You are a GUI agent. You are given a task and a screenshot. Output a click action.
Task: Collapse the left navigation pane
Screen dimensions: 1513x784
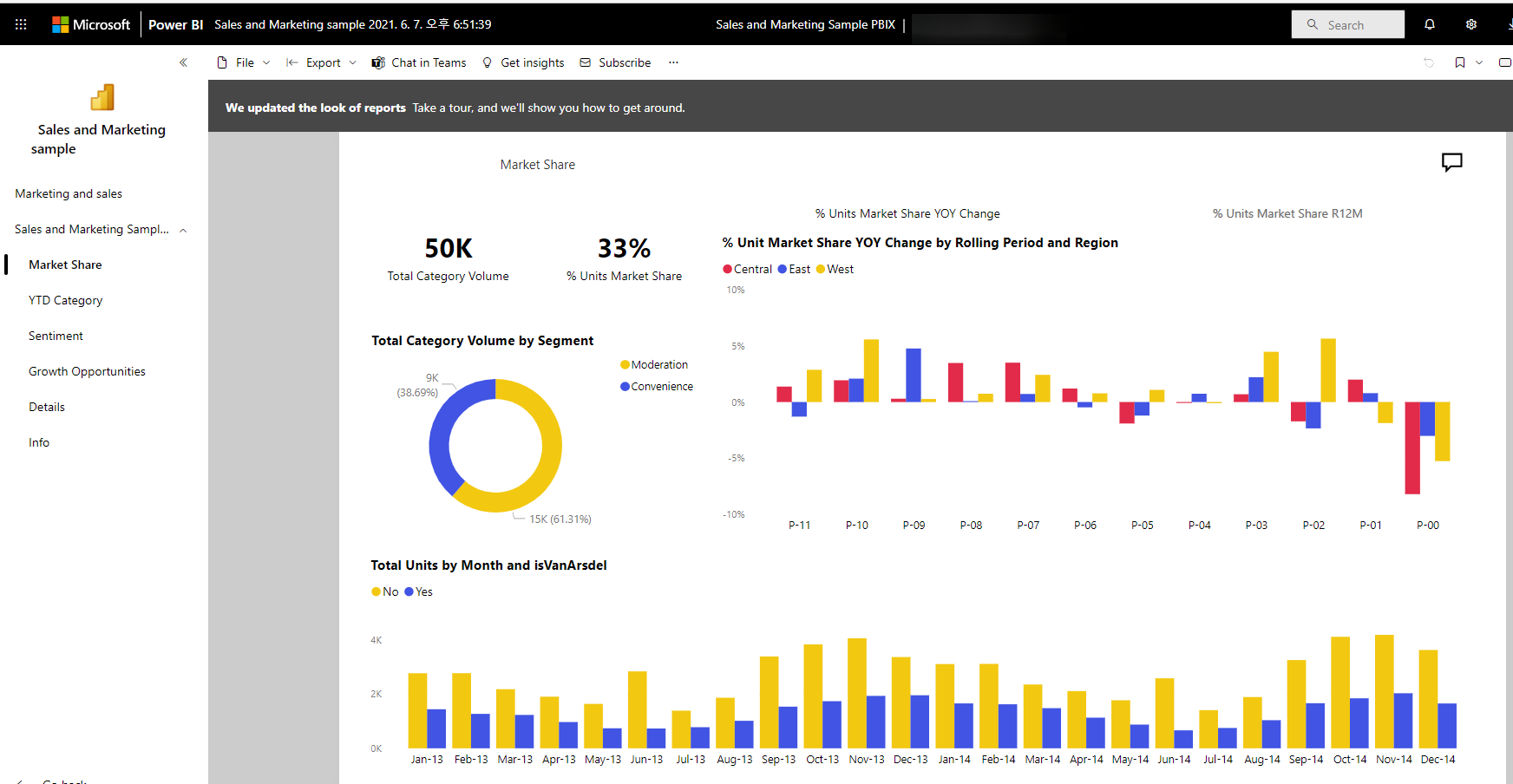pos(183,62)
